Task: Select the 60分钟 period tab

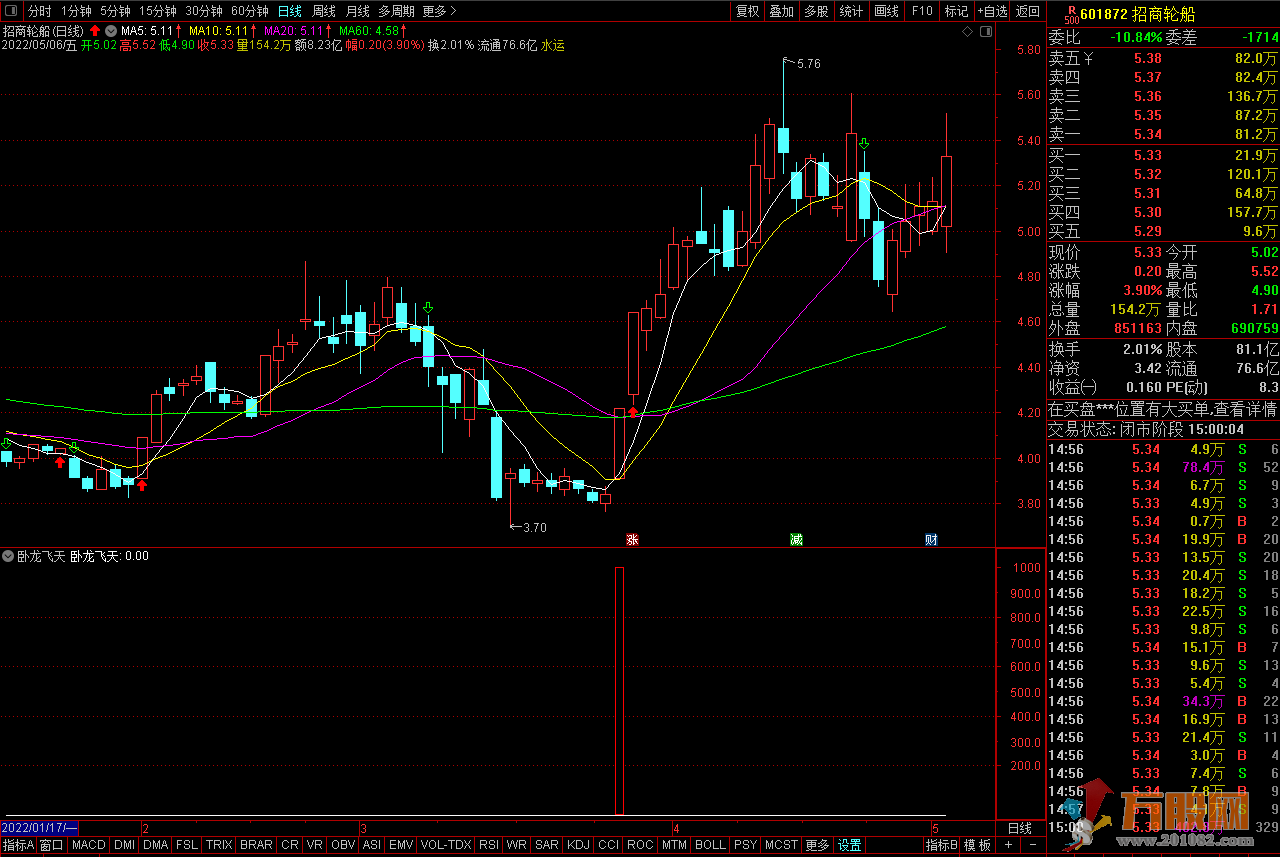Action: coord(250,11)
